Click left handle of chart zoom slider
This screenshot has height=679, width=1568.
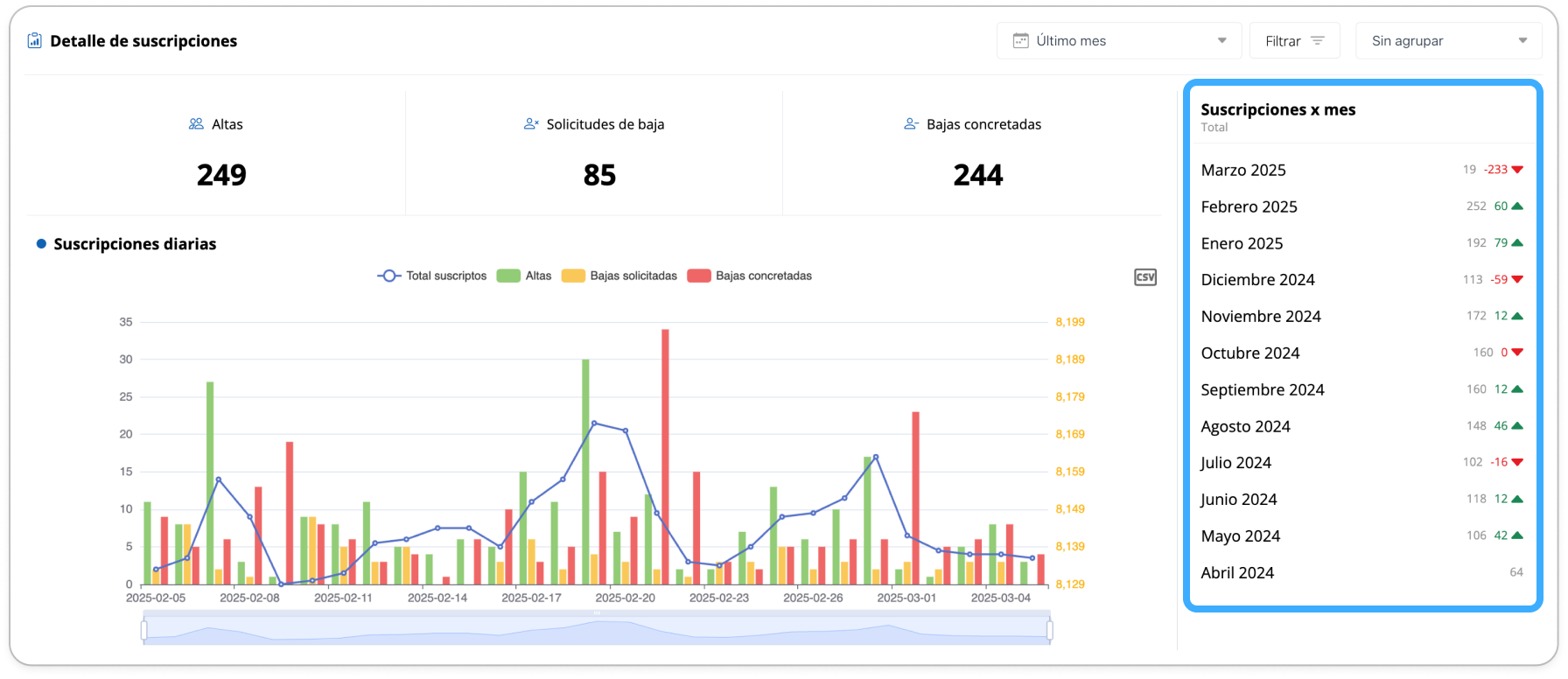(x=143, y=630)
